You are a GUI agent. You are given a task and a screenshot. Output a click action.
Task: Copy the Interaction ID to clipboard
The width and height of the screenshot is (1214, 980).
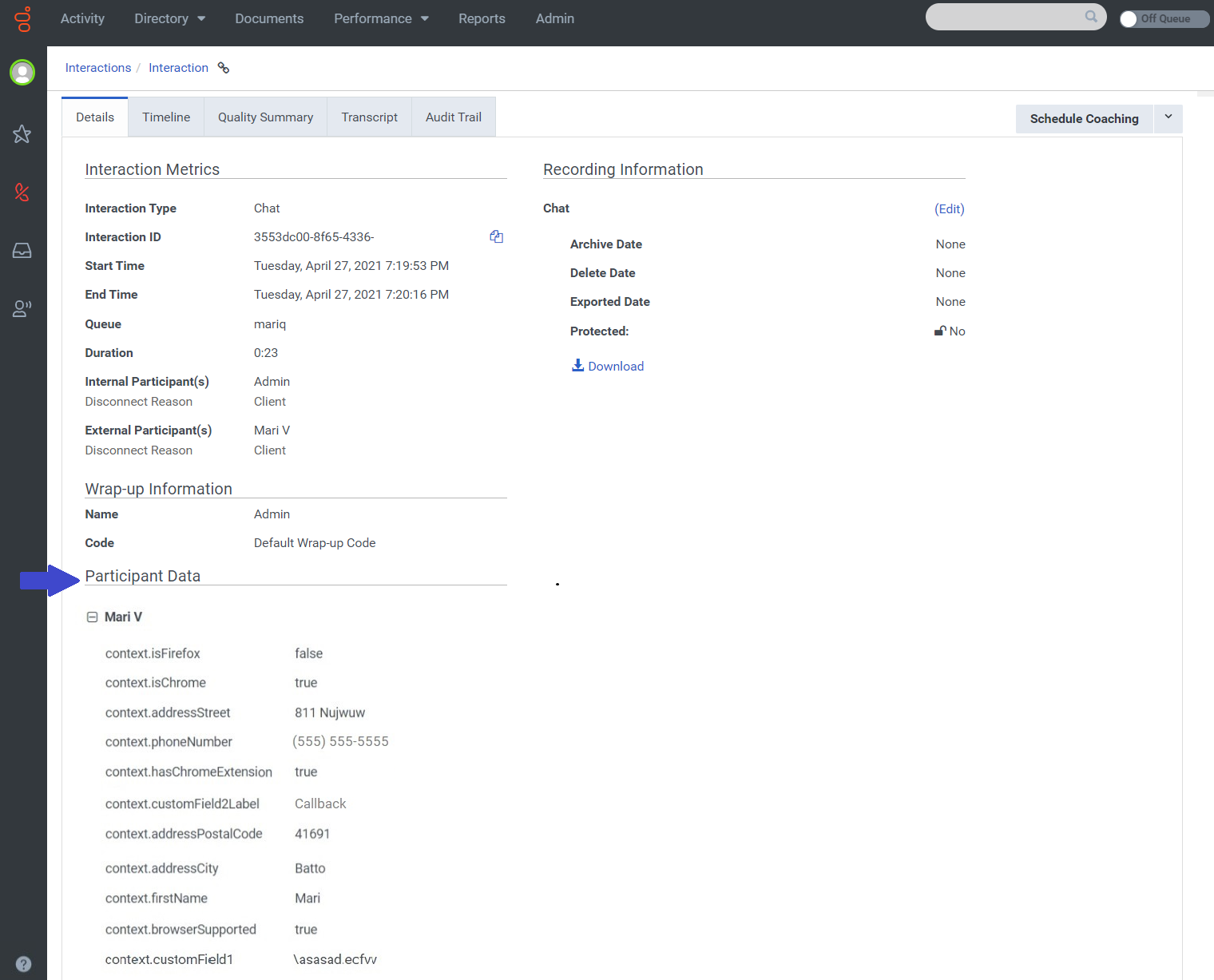point(496,236)
